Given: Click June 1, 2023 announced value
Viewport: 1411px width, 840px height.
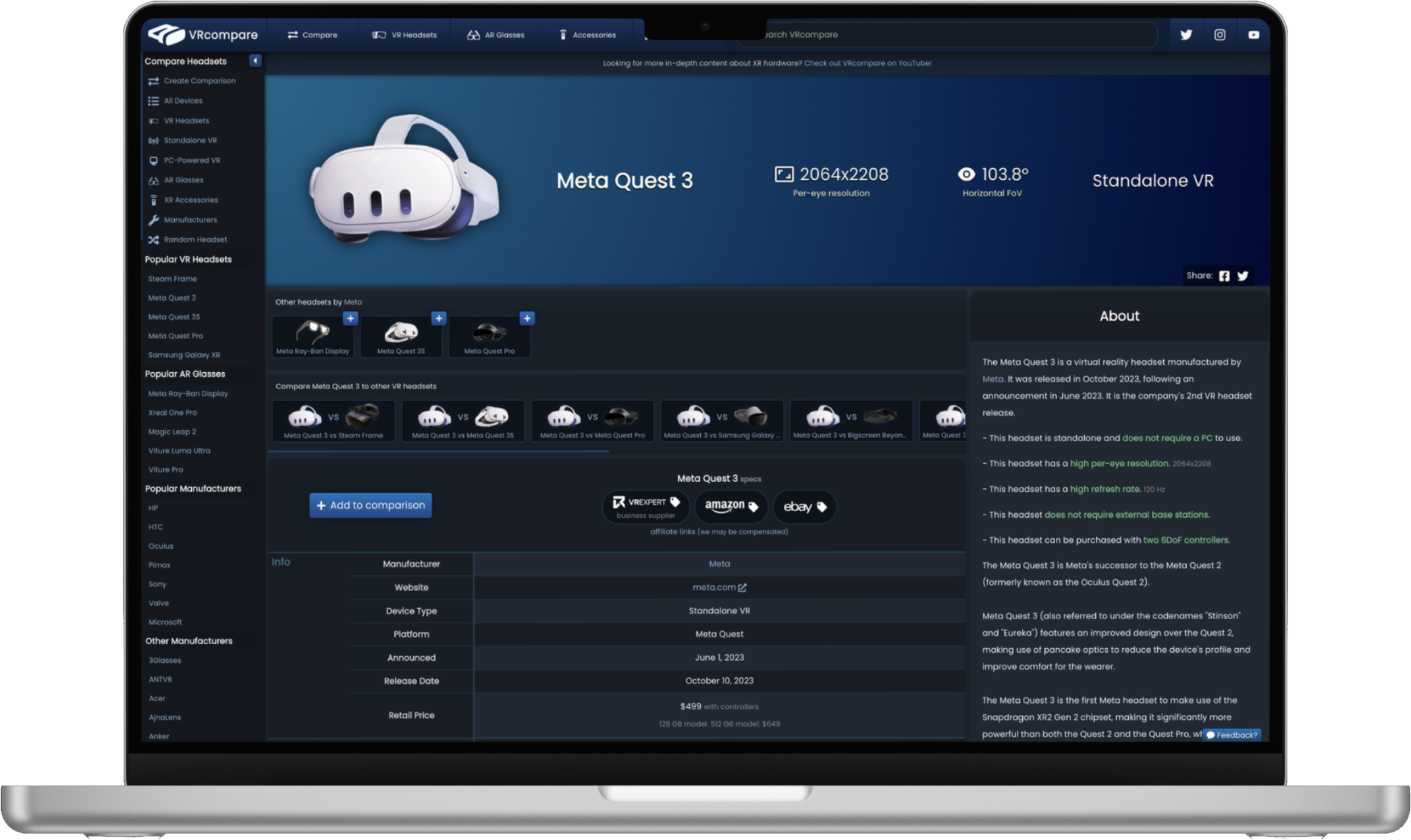Looking at the screenshot, I should pos(719,658).
